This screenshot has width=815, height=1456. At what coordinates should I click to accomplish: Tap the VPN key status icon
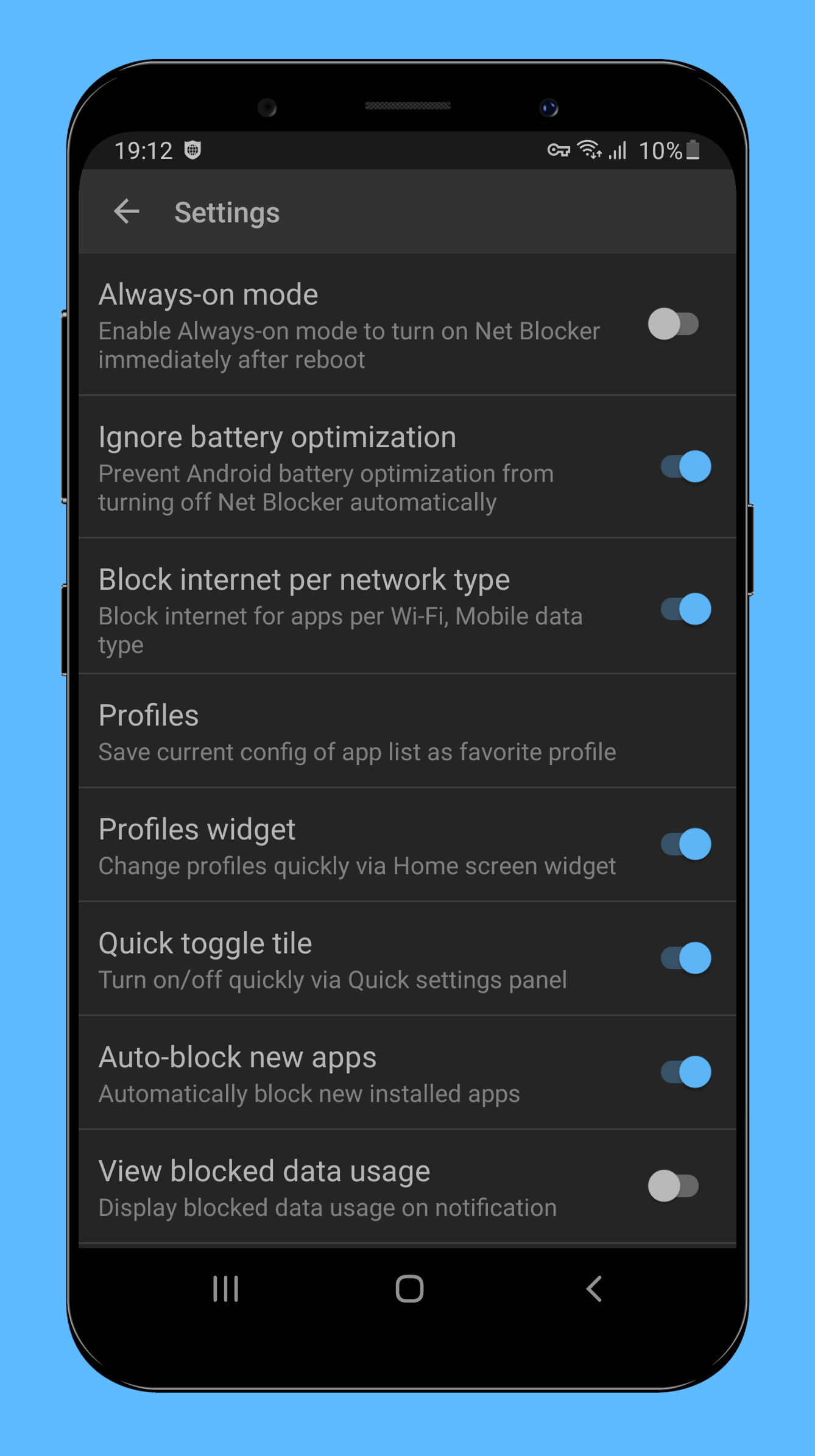pyautogui.click(x=558, y=150)
